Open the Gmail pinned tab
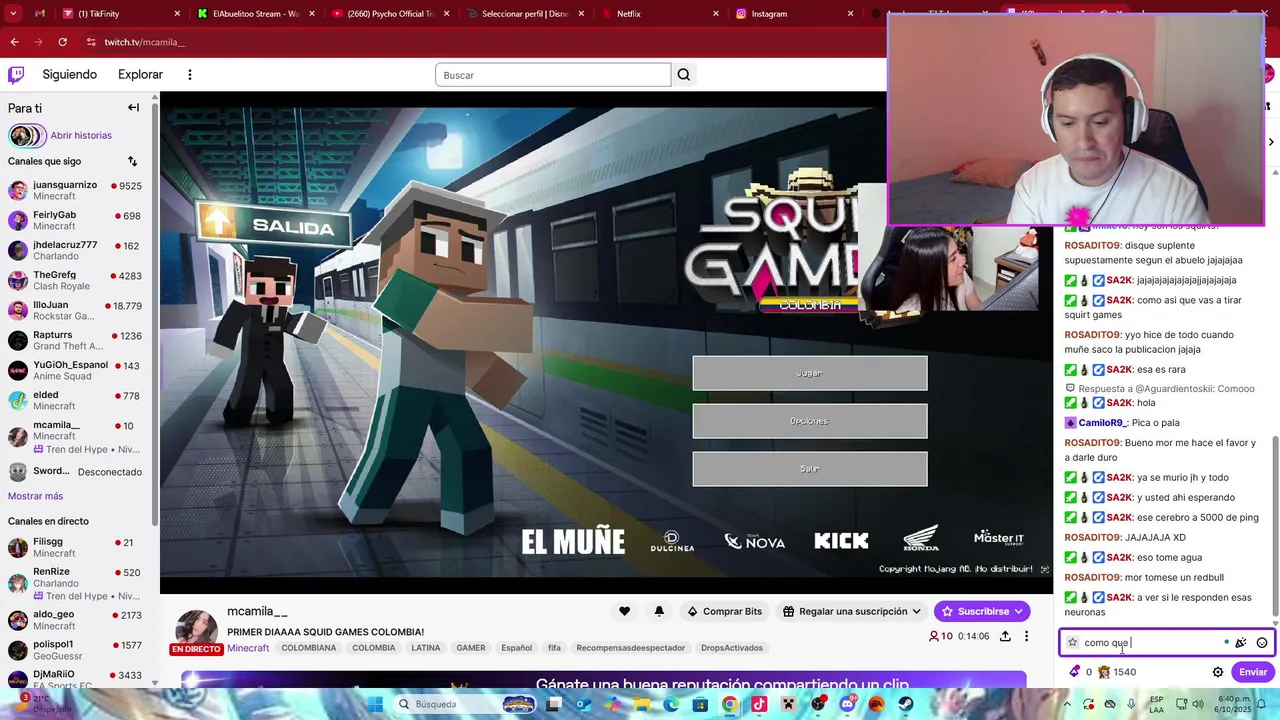 [40, 14]
